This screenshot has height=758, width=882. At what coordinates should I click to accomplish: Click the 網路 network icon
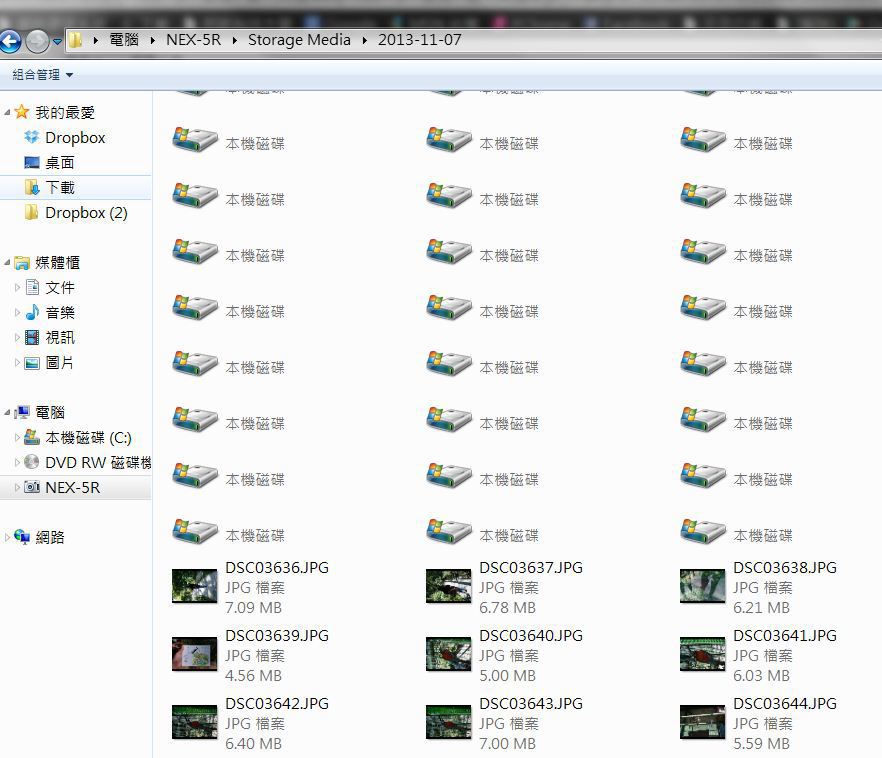click(22, 538)
